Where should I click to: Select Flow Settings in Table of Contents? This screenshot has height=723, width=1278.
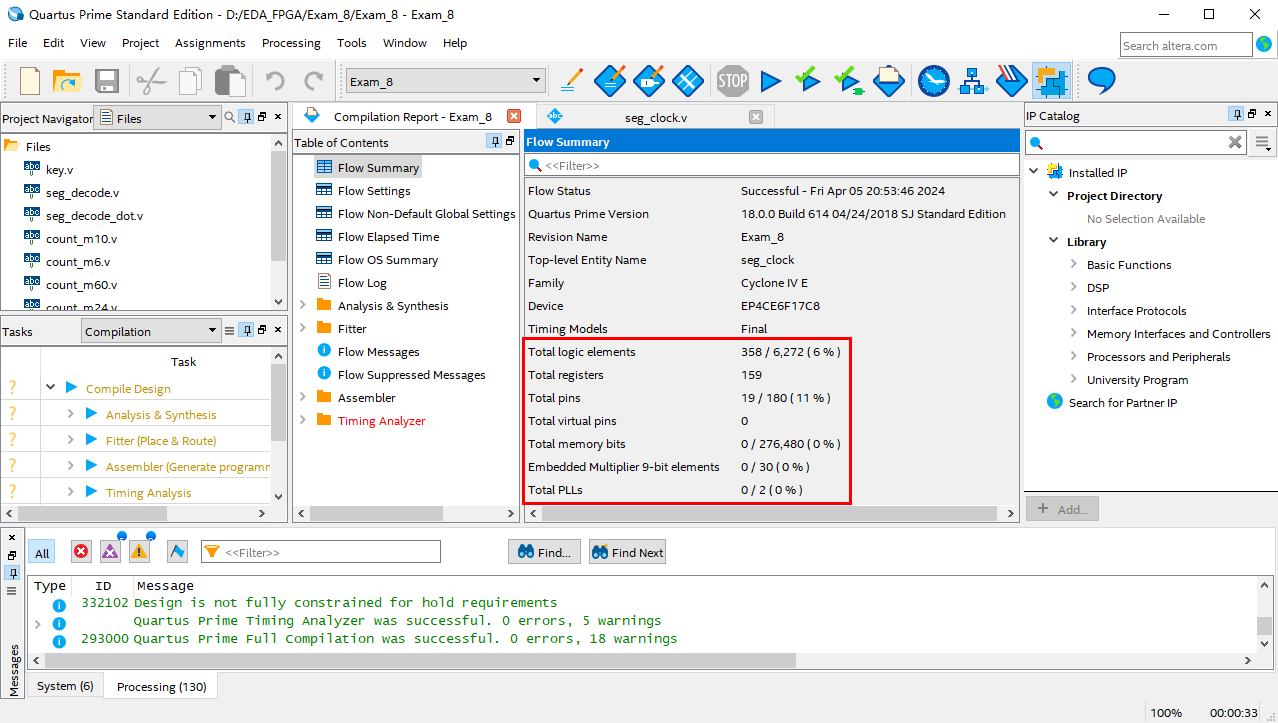pos(374,190)
